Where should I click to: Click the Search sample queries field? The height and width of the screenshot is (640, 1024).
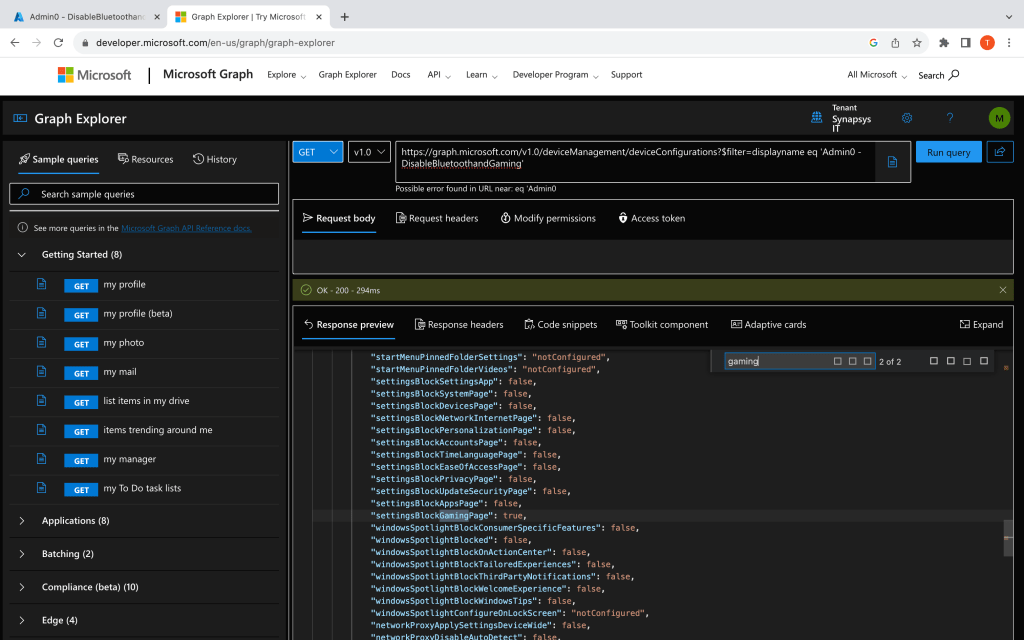(145, 194)
